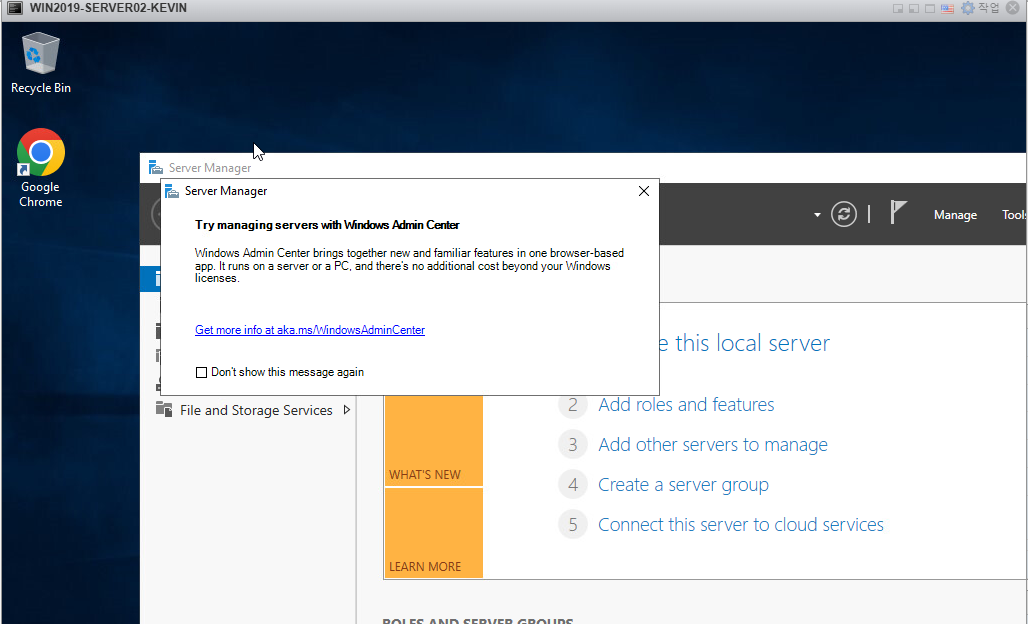
Task: Close the VM console with the round X
Action: [x=1014, y=8]
